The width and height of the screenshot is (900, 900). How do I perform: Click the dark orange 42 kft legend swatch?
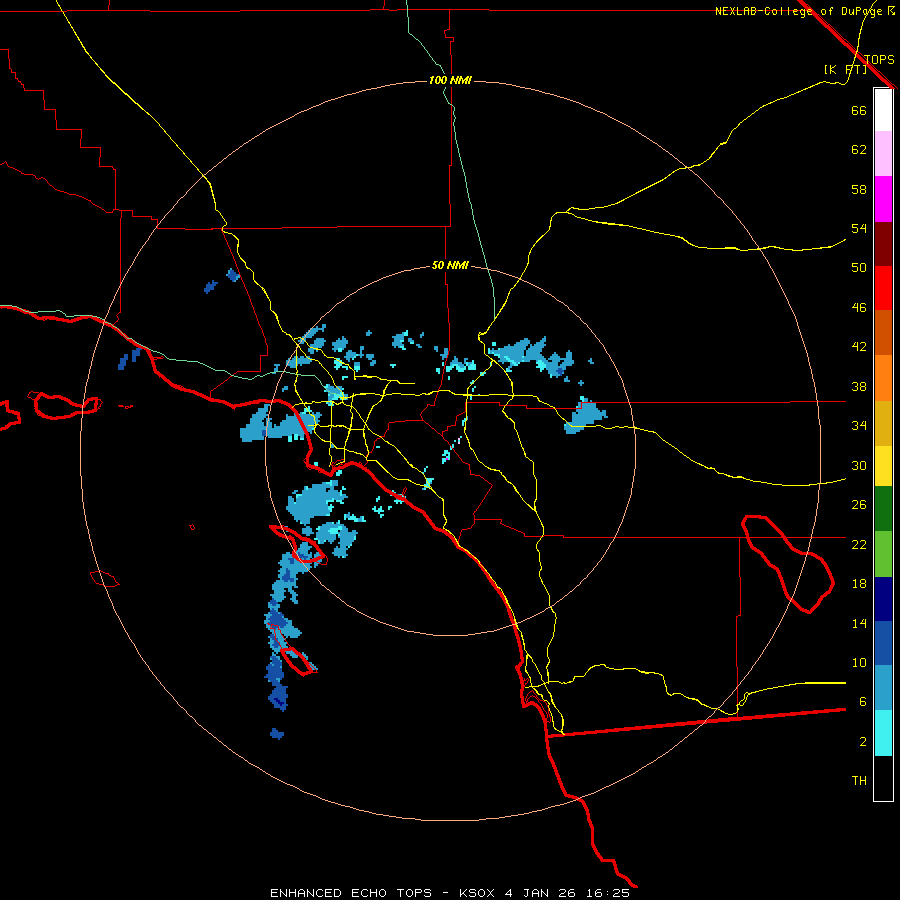click(883, 333)
